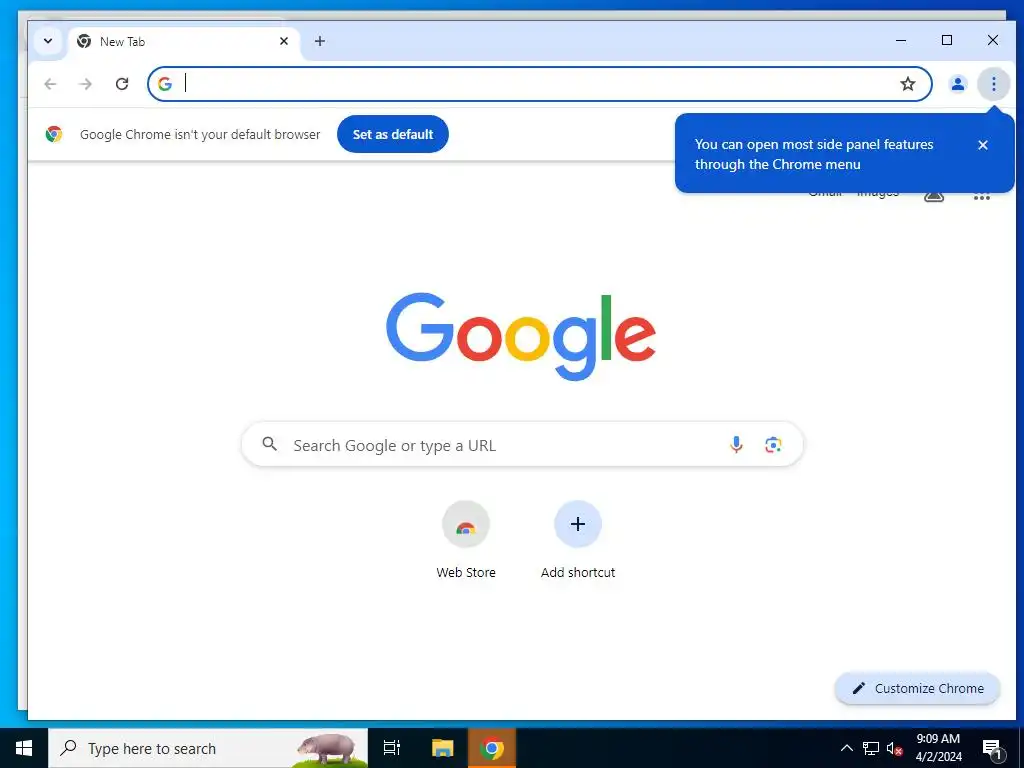The width and height of the screenshot is (1024, 768).
Task: Open the tab search dropdown arrow
Action: 48,41
